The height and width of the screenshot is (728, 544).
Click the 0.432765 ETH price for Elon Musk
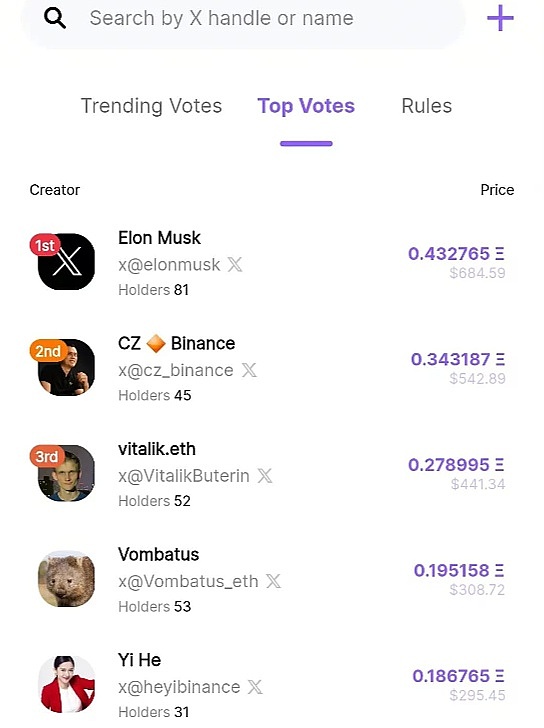click(x=456, y=254)
